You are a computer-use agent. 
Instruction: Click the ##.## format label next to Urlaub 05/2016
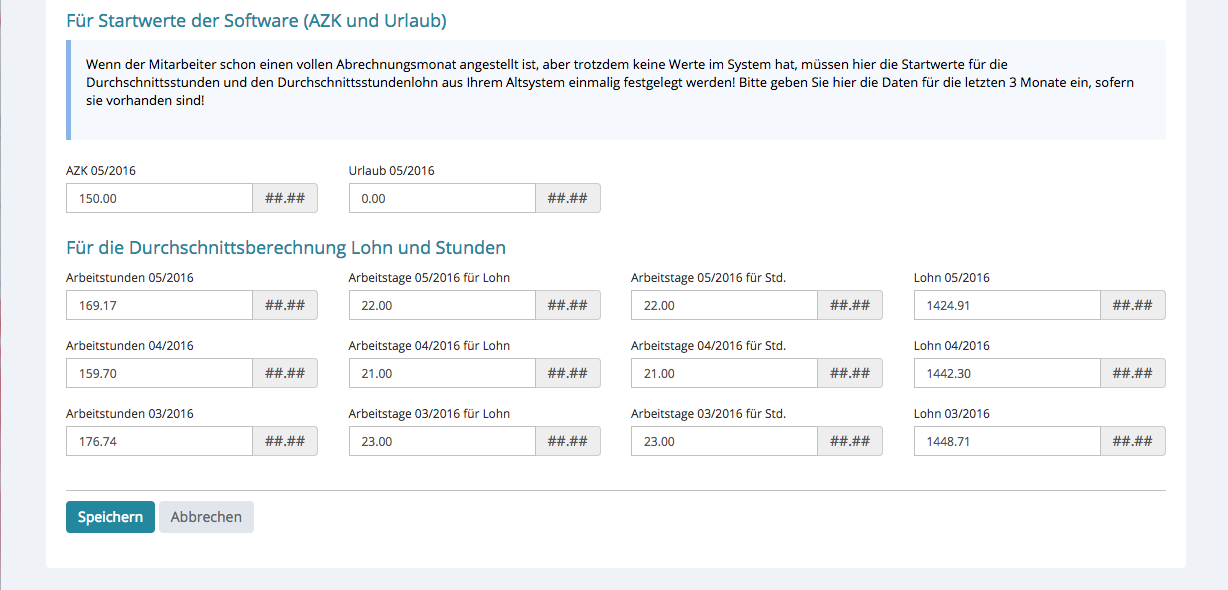(568, 198)
